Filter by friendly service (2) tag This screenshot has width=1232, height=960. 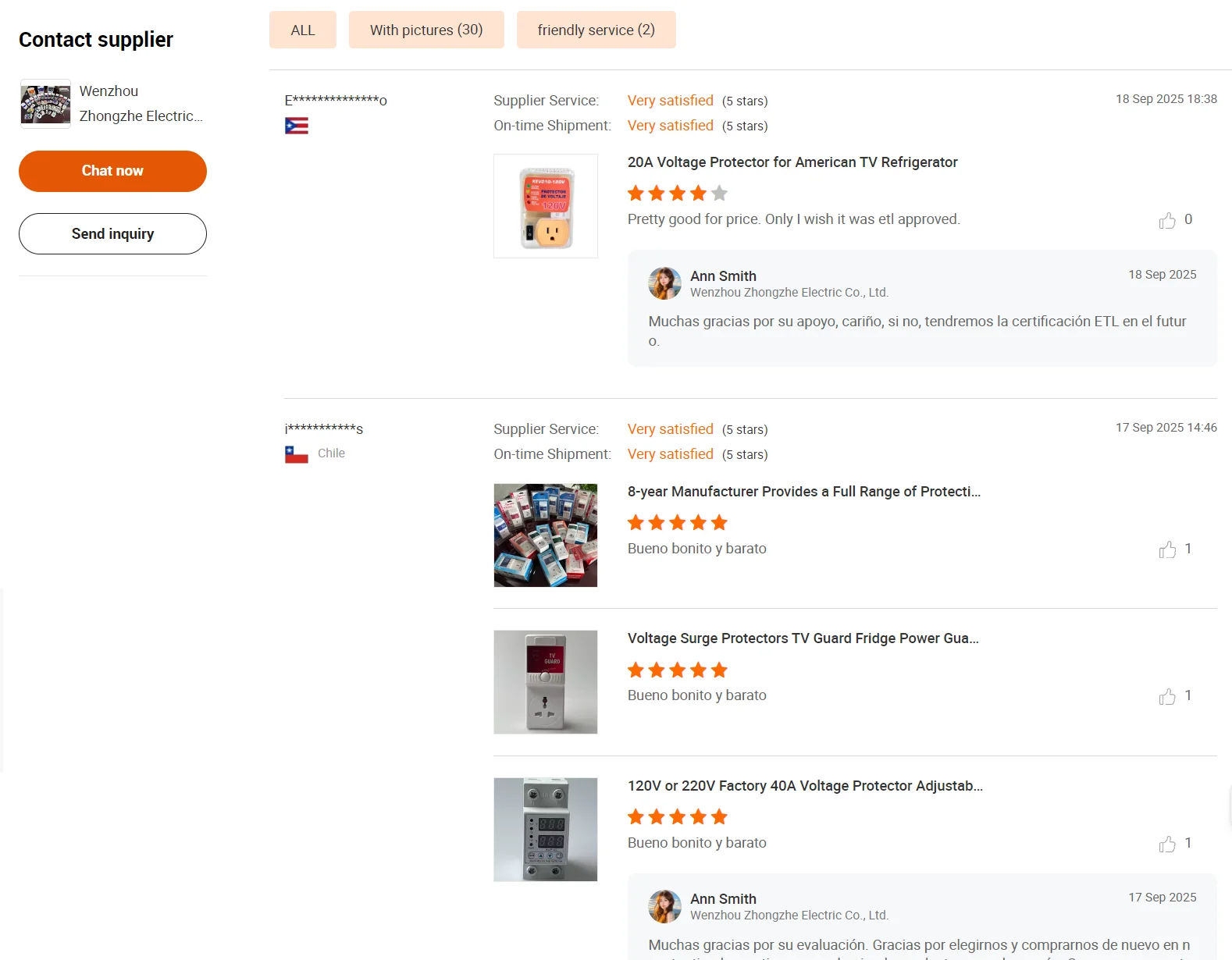(596, 30)
